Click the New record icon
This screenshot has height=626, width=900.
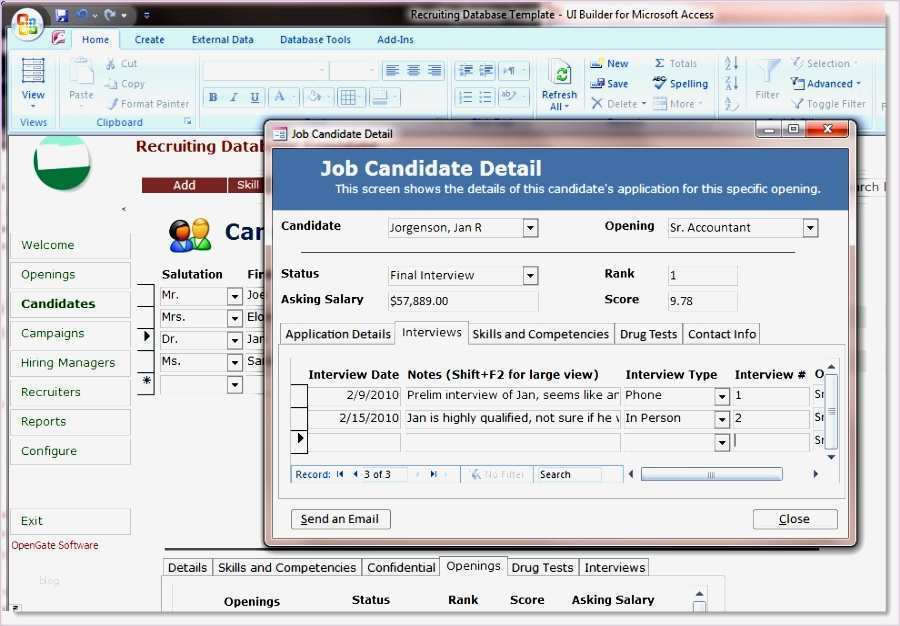pos(596,64)
